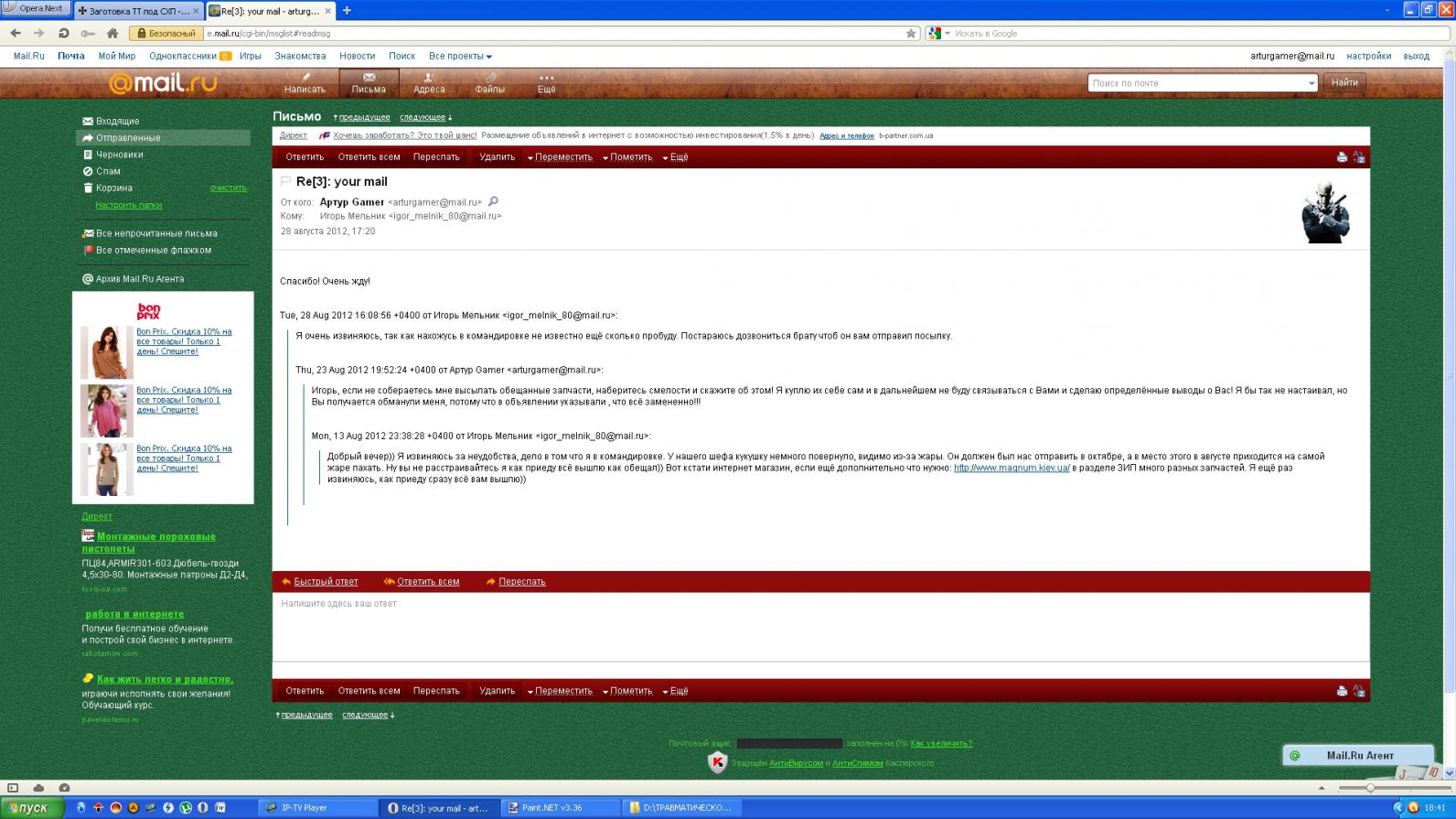The width and height of the screenshot is (1456, 819).
Task: Click the Opera Link cloud icon
Action: (x=38, y=788)
